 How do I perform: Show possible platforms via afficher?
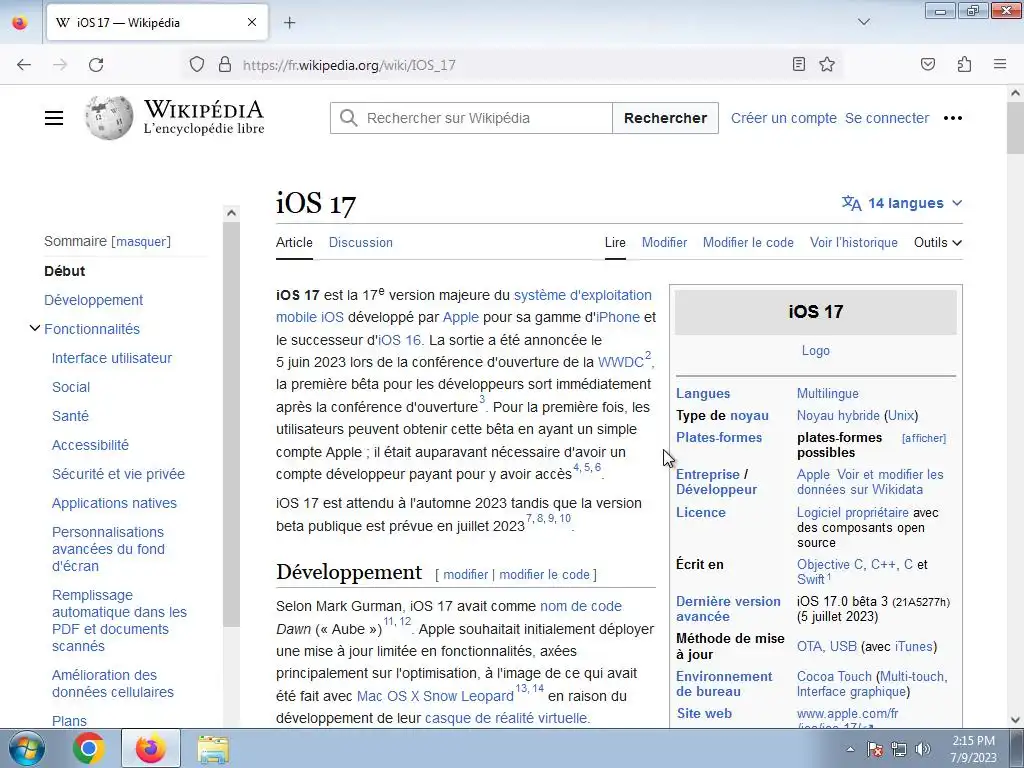(924, 438)
